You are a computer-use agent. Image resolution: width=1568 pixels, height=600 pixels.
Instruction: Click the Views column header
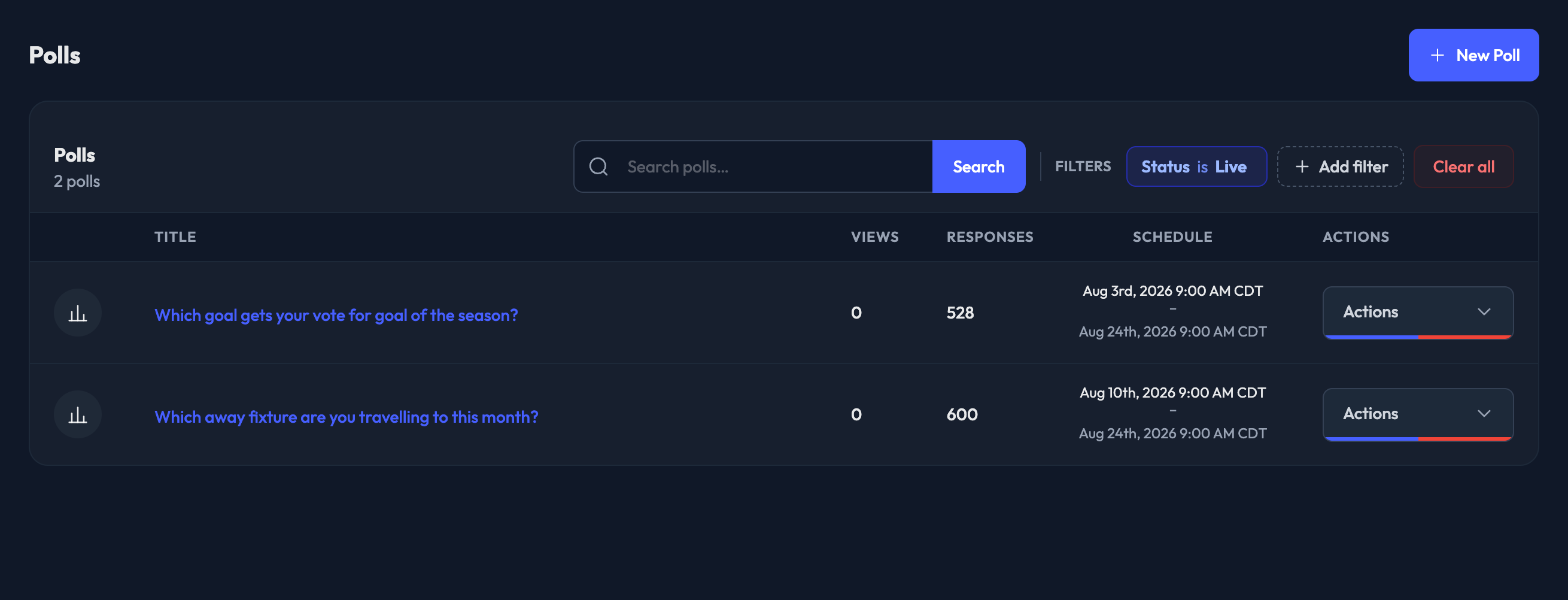click(875, 237)
